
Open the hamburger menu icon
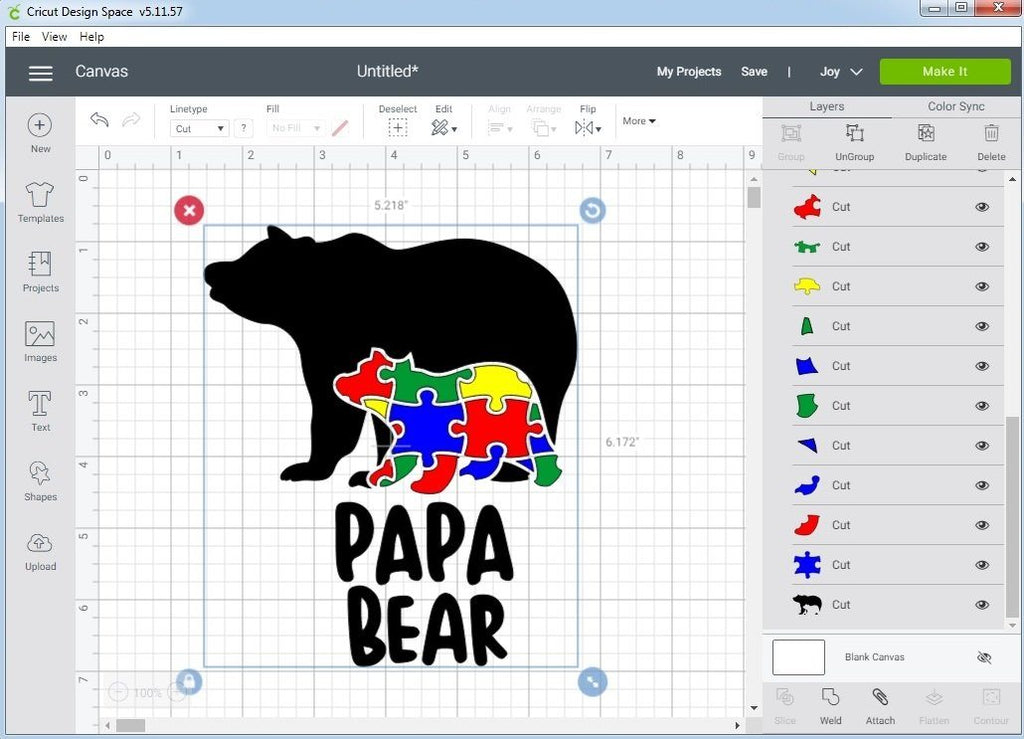pyautogui.click(x=40, y=73)
